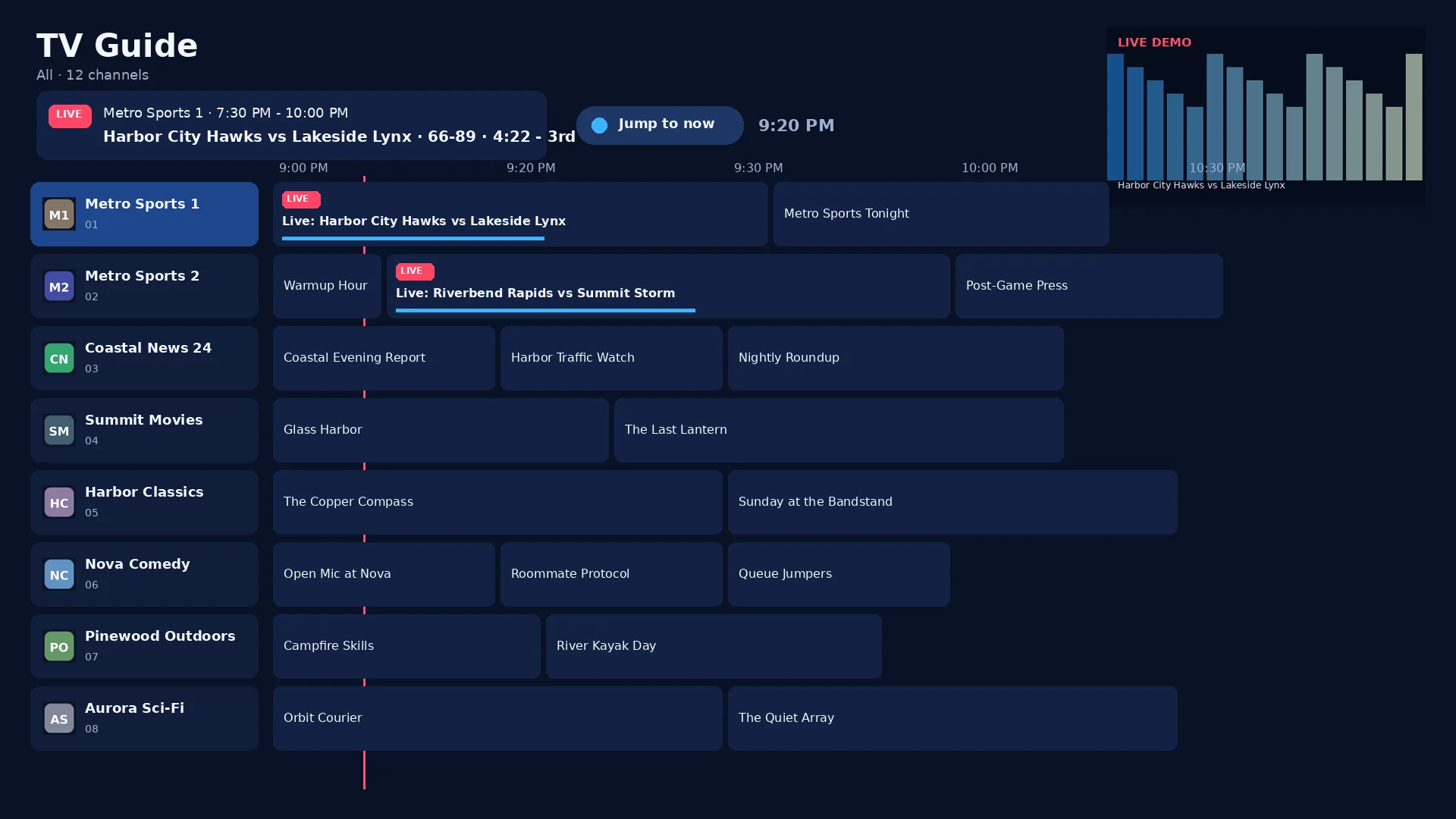Click the AS Aurora Sci-Fi logo
This screenshot has width=1456, height=819.
(x=59, y=718)
